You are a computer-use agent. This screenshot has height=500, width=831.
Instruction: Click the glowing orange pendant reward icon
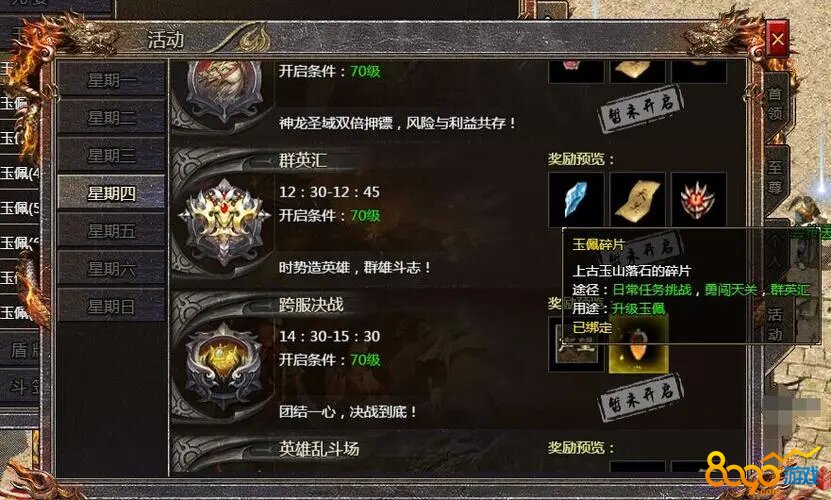[x=638, y=344]
